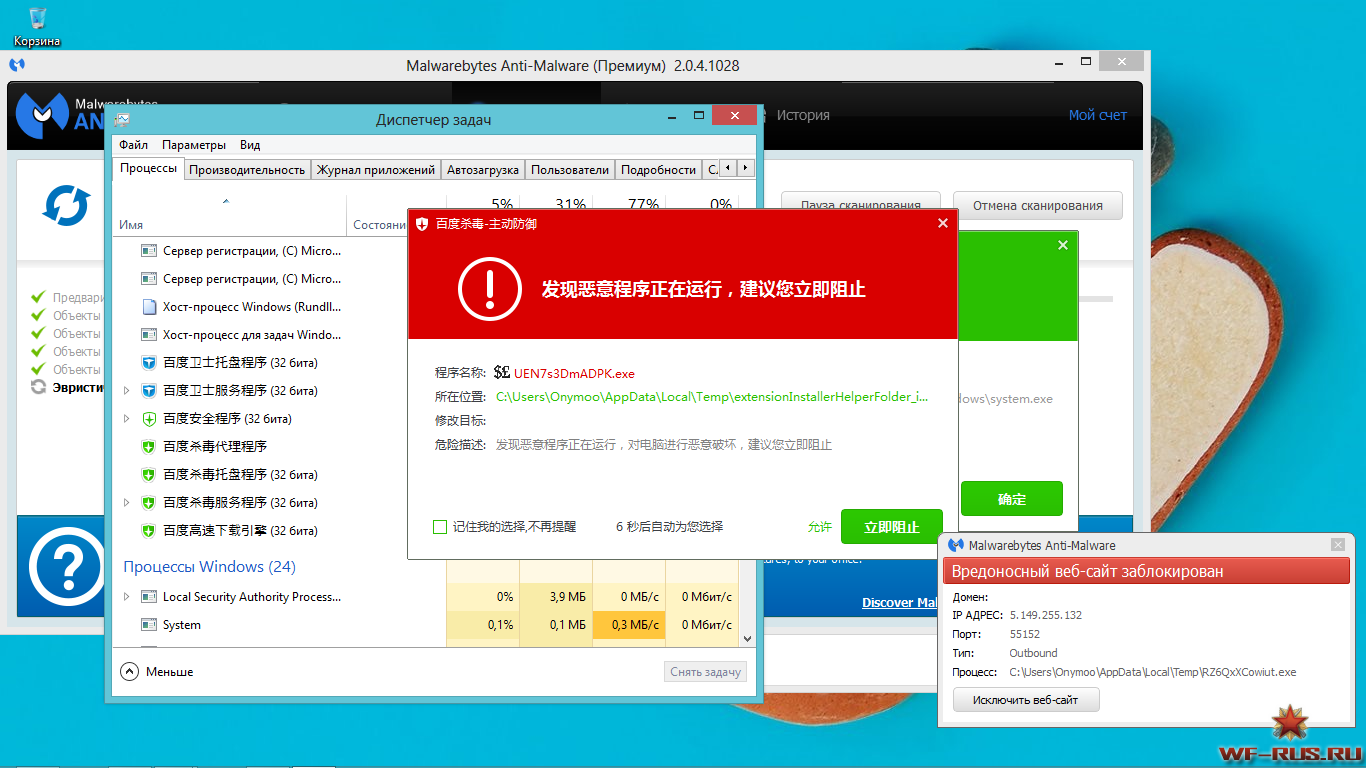Expand the 百度杀毒服务程序 process group
Screen dimensions: 1366x768
tap(127, 503)
